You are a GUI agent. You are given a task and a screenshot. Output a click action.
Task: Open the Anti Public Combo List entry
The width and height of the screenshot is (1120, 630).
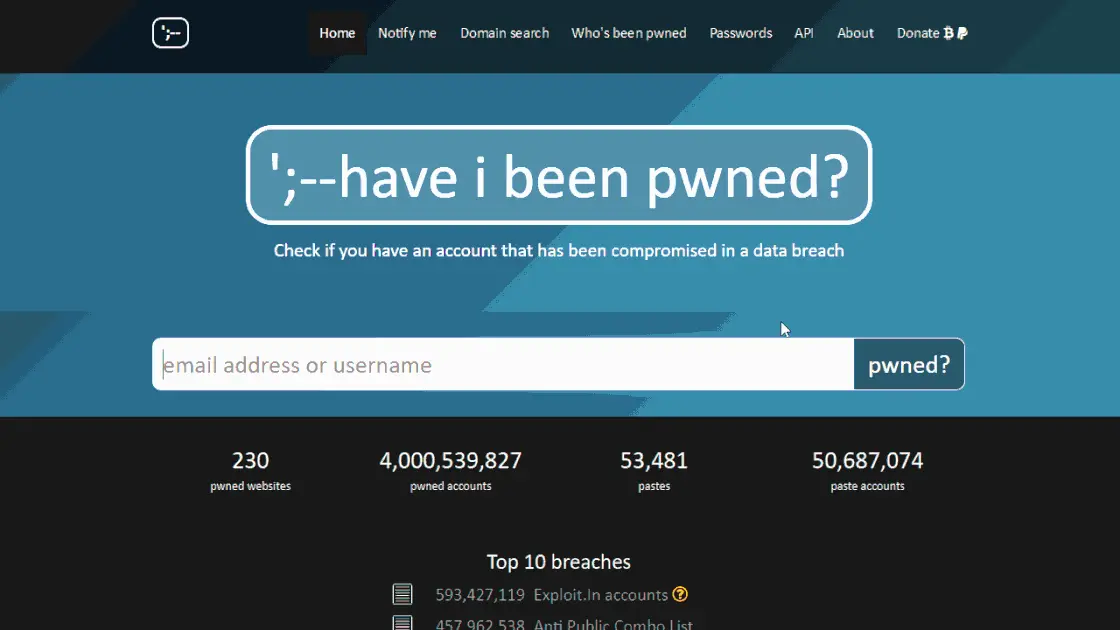(x=613, y=624)
